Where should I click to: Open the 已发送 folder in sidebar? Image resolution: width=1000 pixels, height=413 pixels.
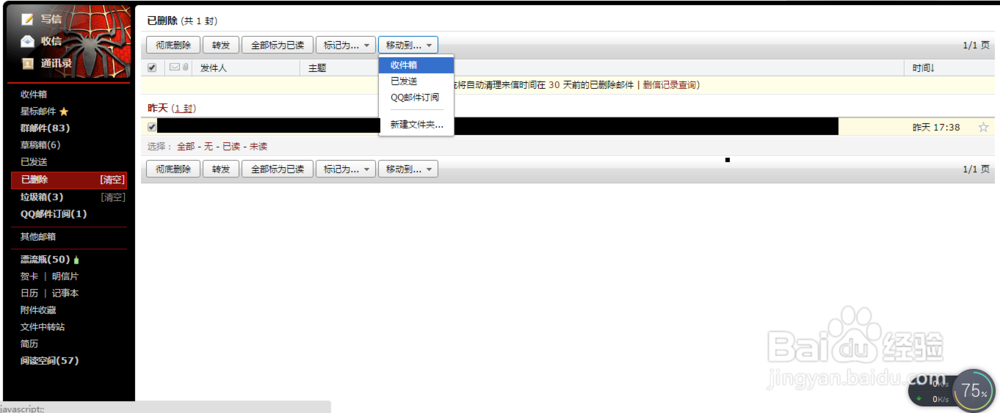pyautogui.click(x=34, y=162)
